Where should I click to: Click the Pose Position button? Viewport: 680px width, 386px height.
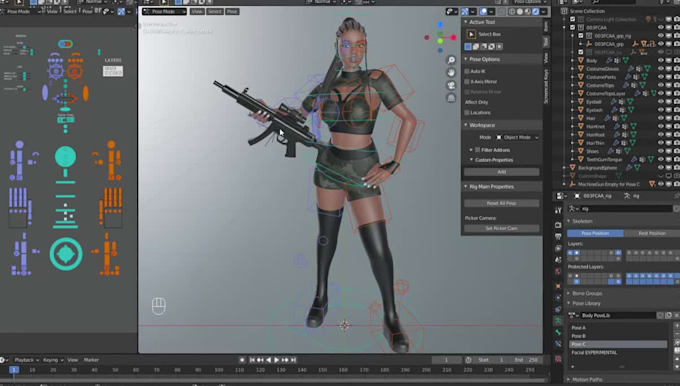[x=595, y=233]
